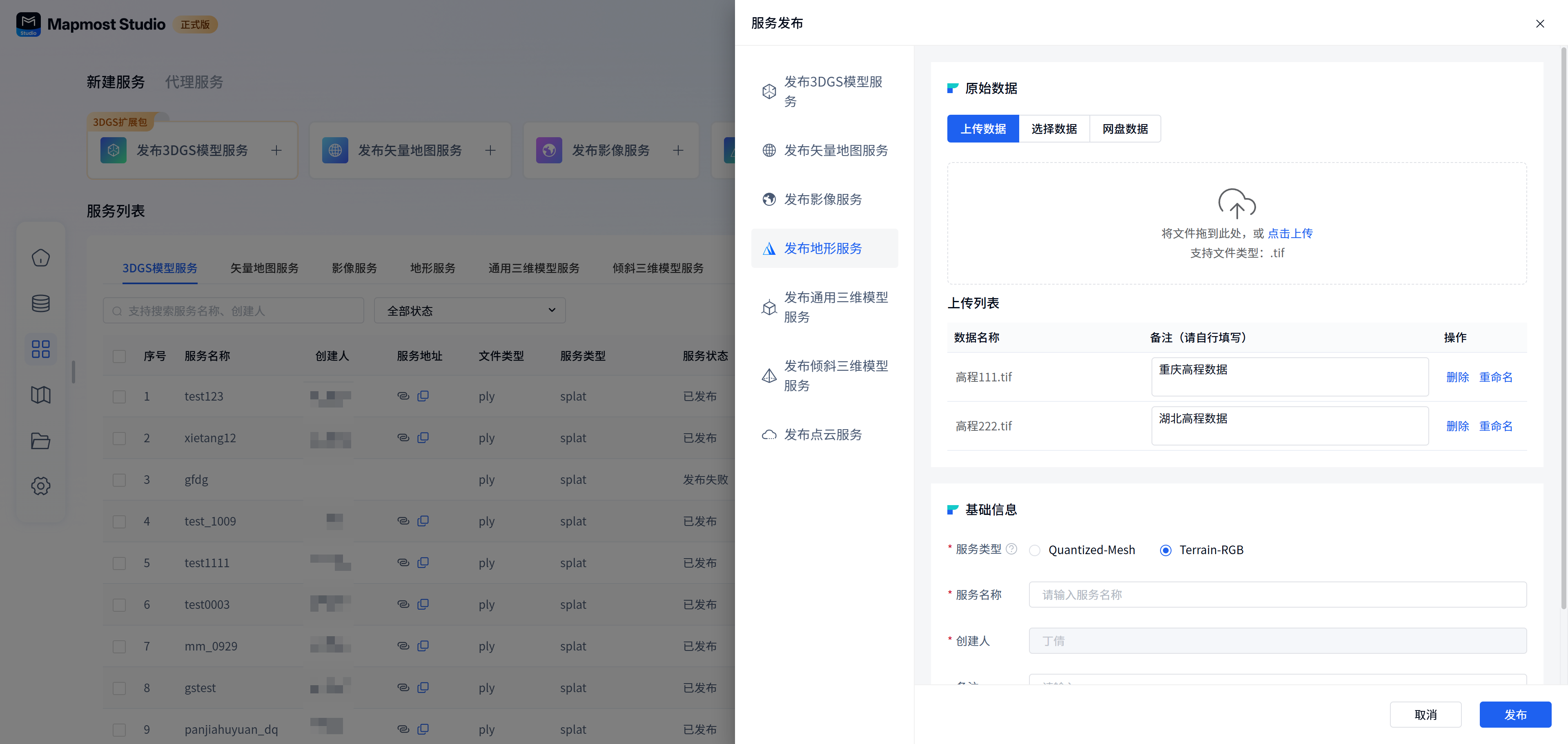Select Quantized-Mesh service type radio
The width and height of the screenshot is (1568, 744).
pos(1034,550)
